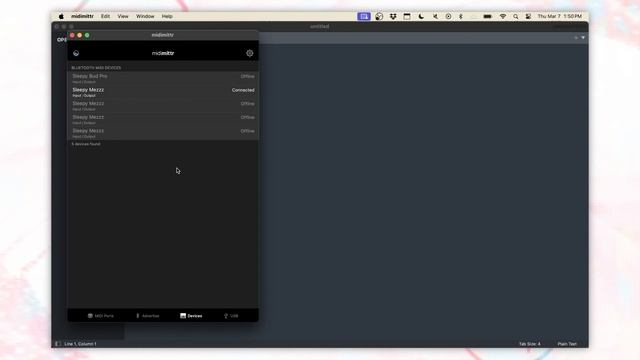Toggle sidebar icon in editor status bar
This screenshot has width=640, height=360.
(58, 344)
